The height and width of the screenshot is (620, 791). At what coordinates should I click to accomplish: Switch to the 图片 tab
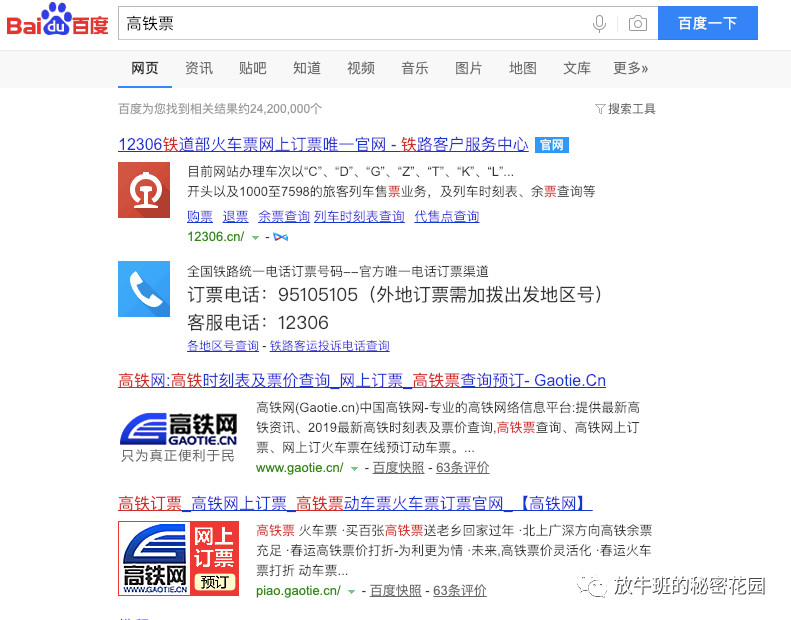click(469, 68)
